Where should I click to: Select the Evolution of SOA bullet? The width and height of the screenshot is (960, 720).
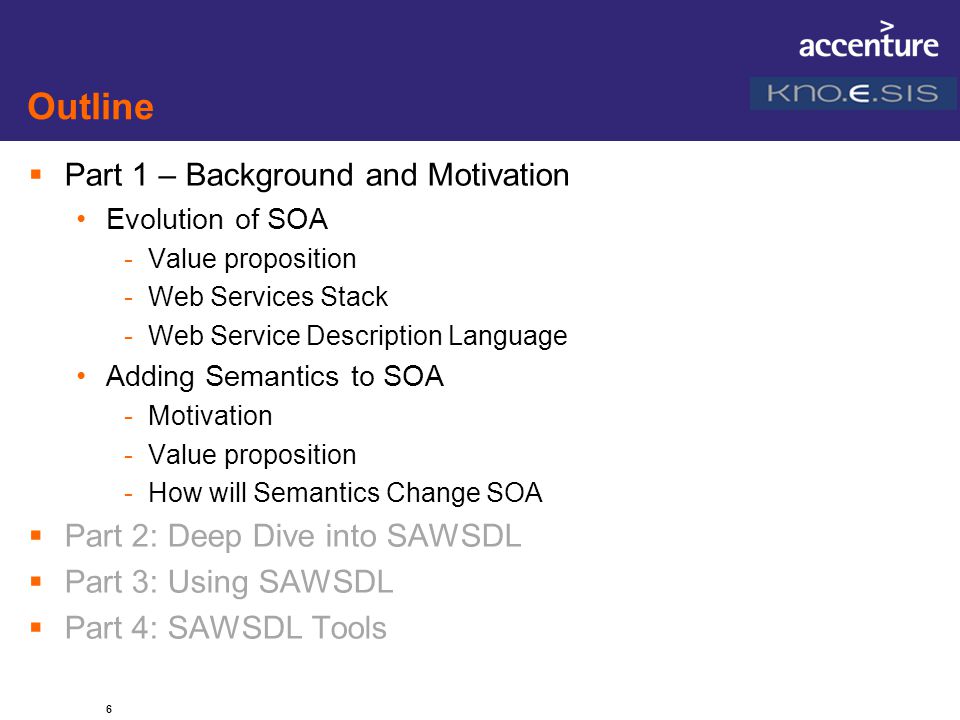coord(217,219)
